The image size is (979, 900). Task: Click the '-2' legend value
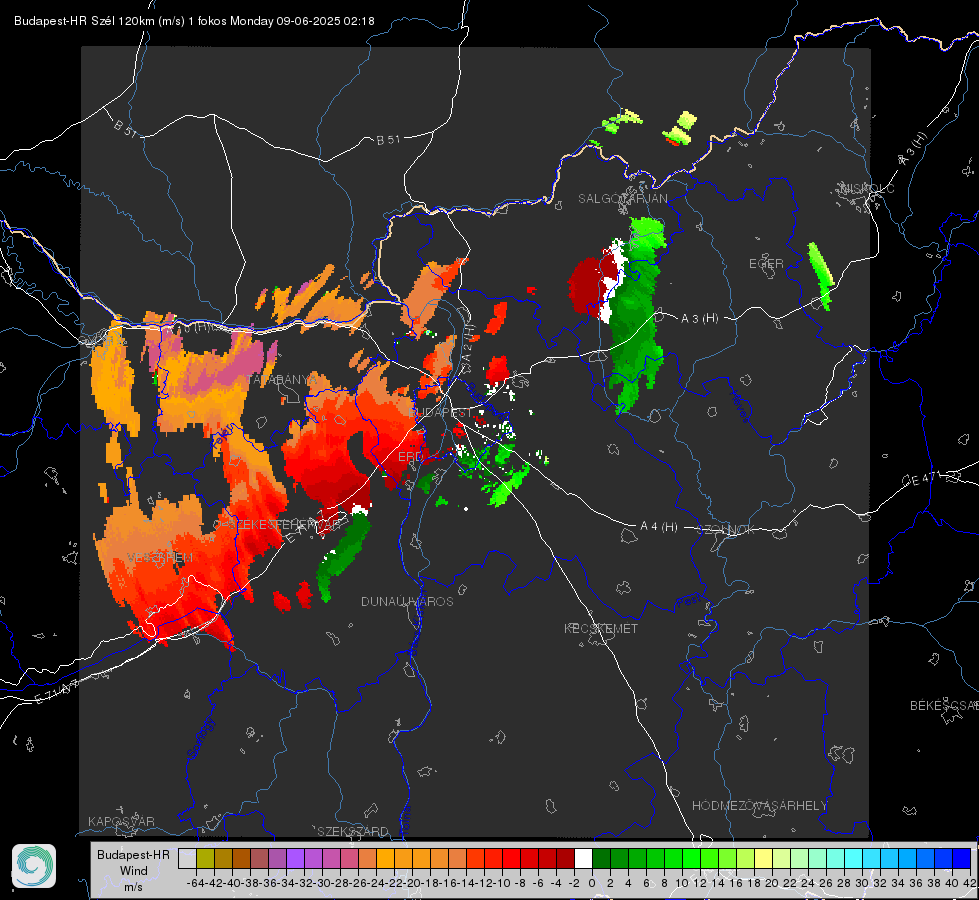[x=573, y=883]
